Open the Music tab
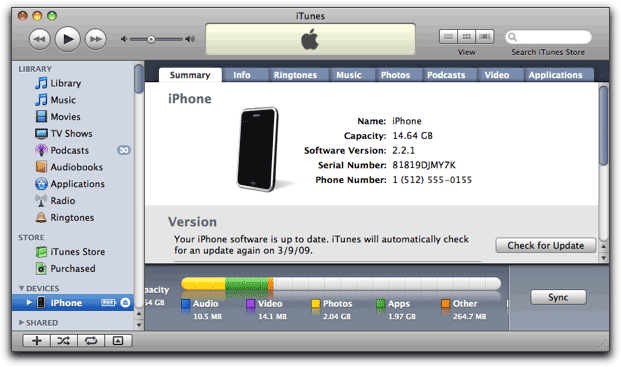This screenshot has height=367, width=621. pyautogui.click(x=349, y=75)
